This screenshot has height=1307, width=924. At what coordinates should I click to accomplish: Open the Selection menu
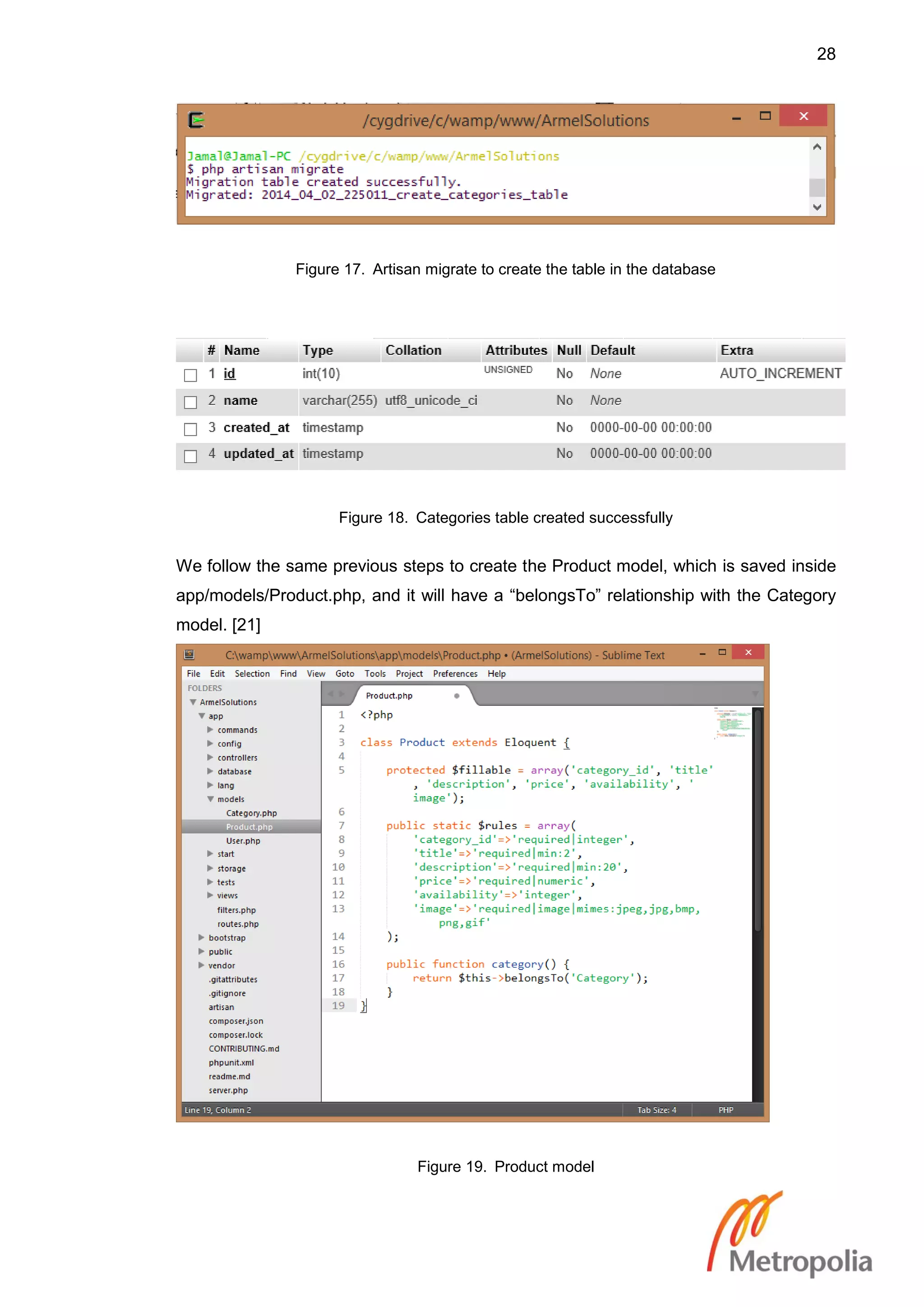click(x=252, y=673)
